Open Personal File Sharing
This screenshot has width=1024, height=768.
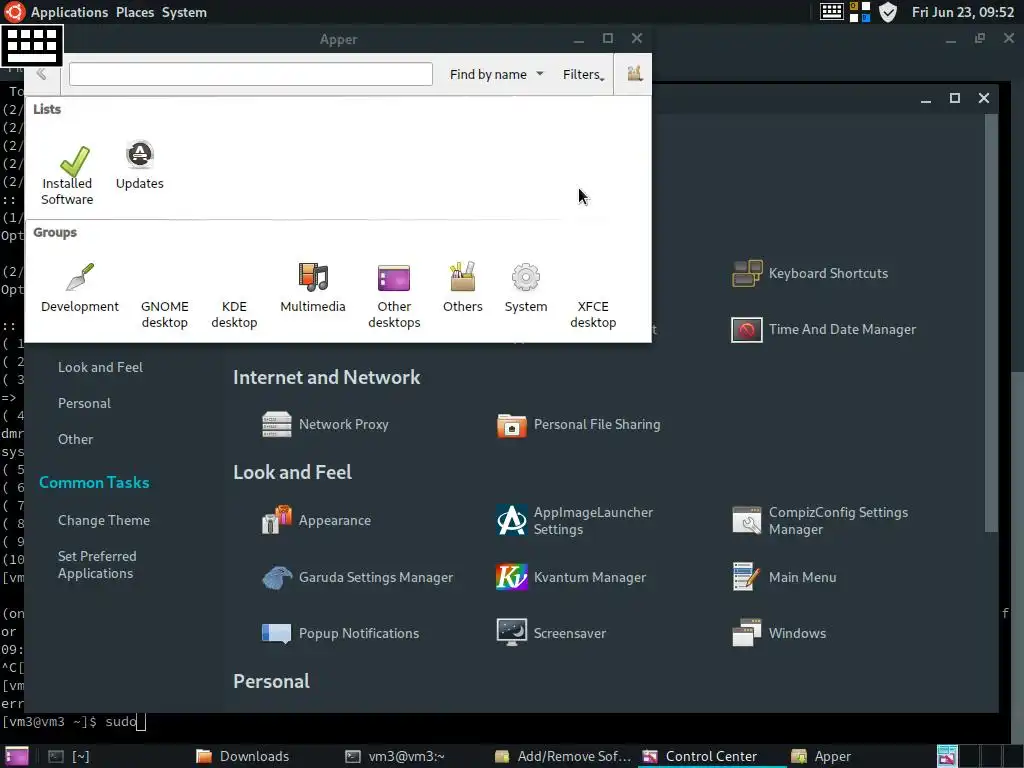coord(579,424)
